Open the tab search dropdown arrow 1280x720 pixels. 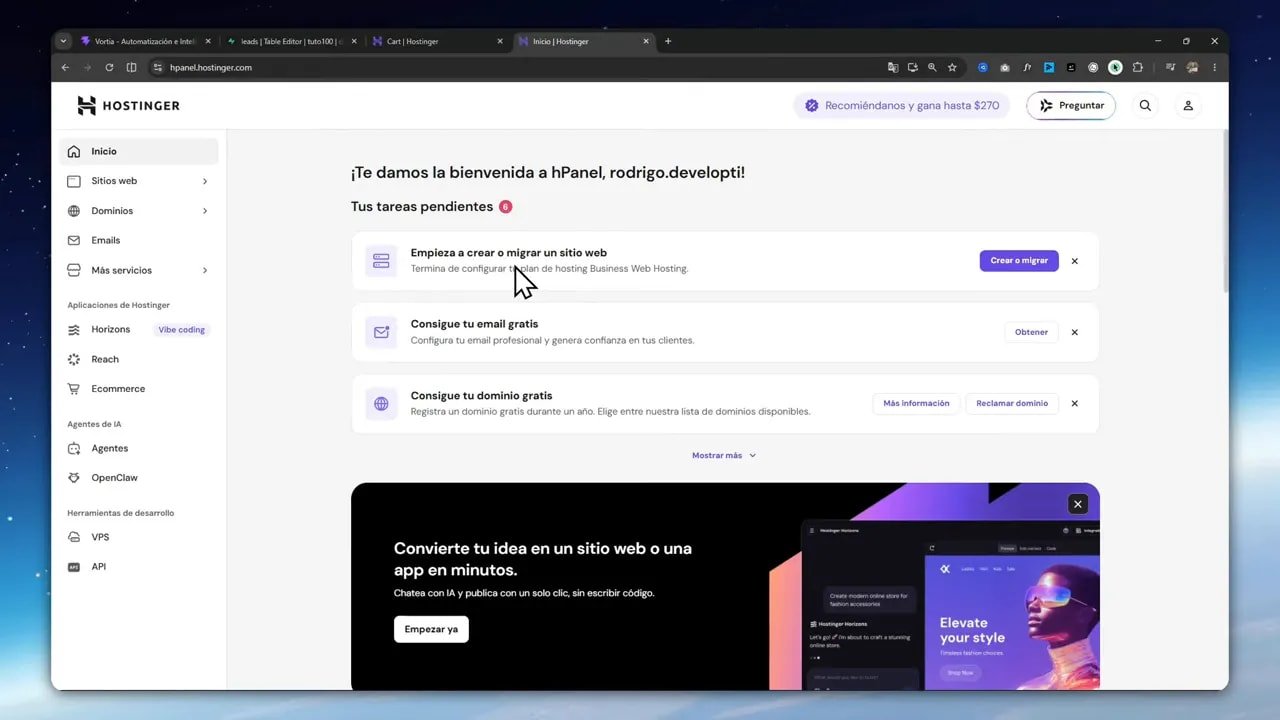point(64,41)
